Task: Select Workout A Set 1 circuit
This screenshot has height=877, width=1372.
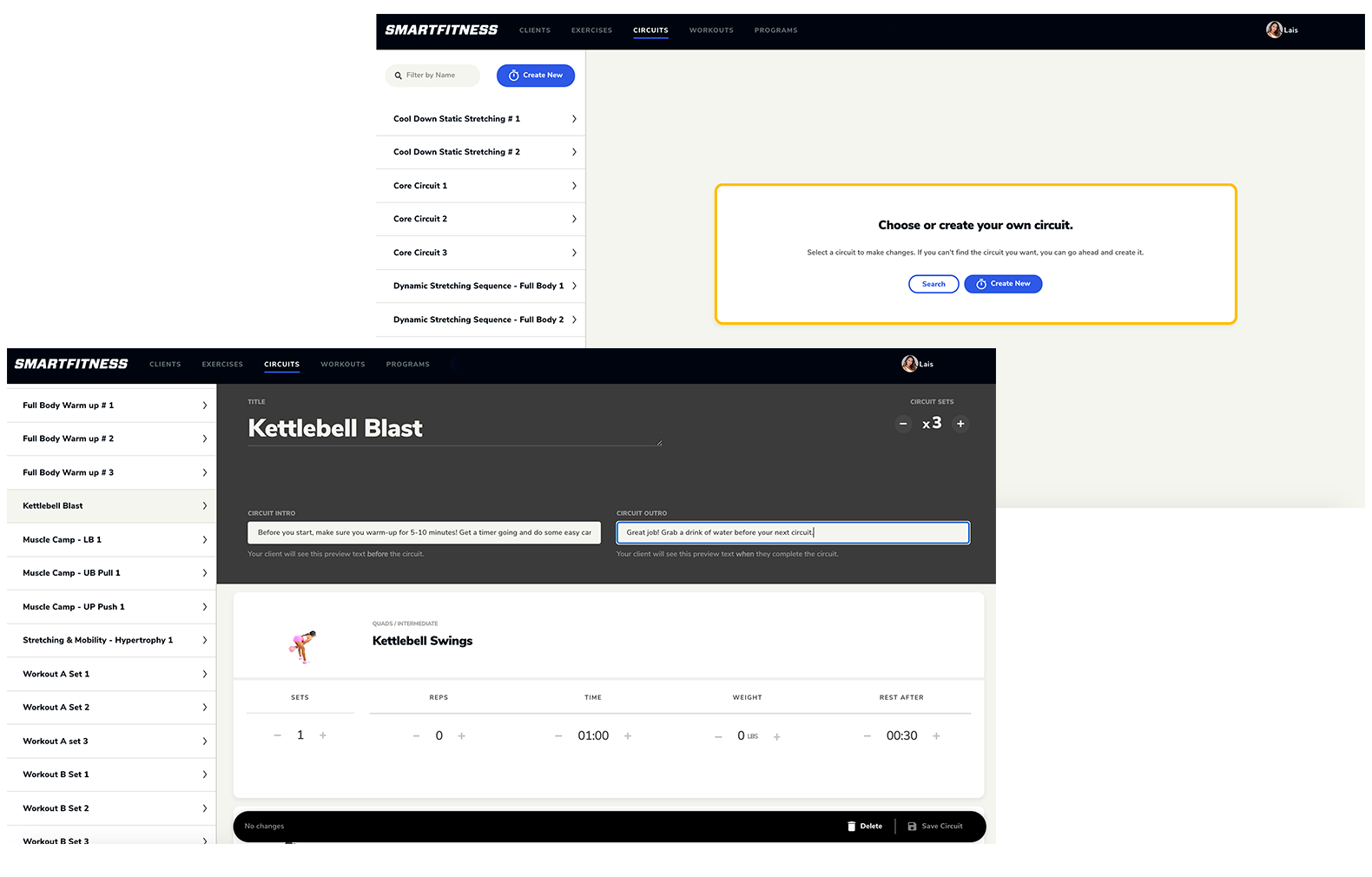Action: point(111,674)
